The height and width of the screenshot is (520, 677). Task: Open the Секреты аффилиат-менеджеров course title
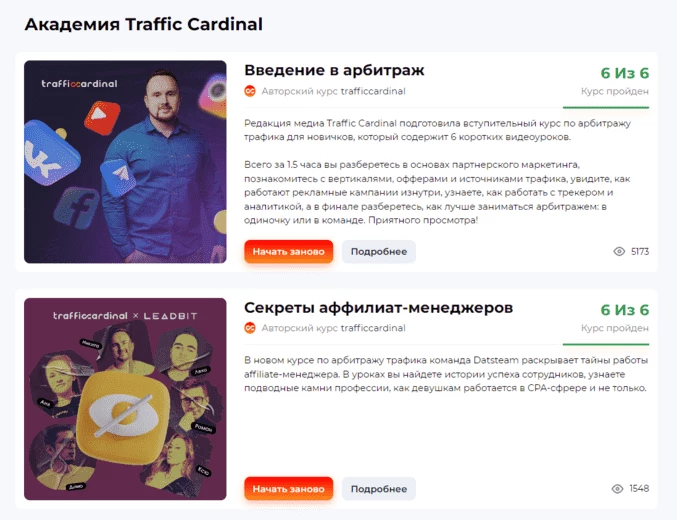pyautogui.click(x=378, y=308)
